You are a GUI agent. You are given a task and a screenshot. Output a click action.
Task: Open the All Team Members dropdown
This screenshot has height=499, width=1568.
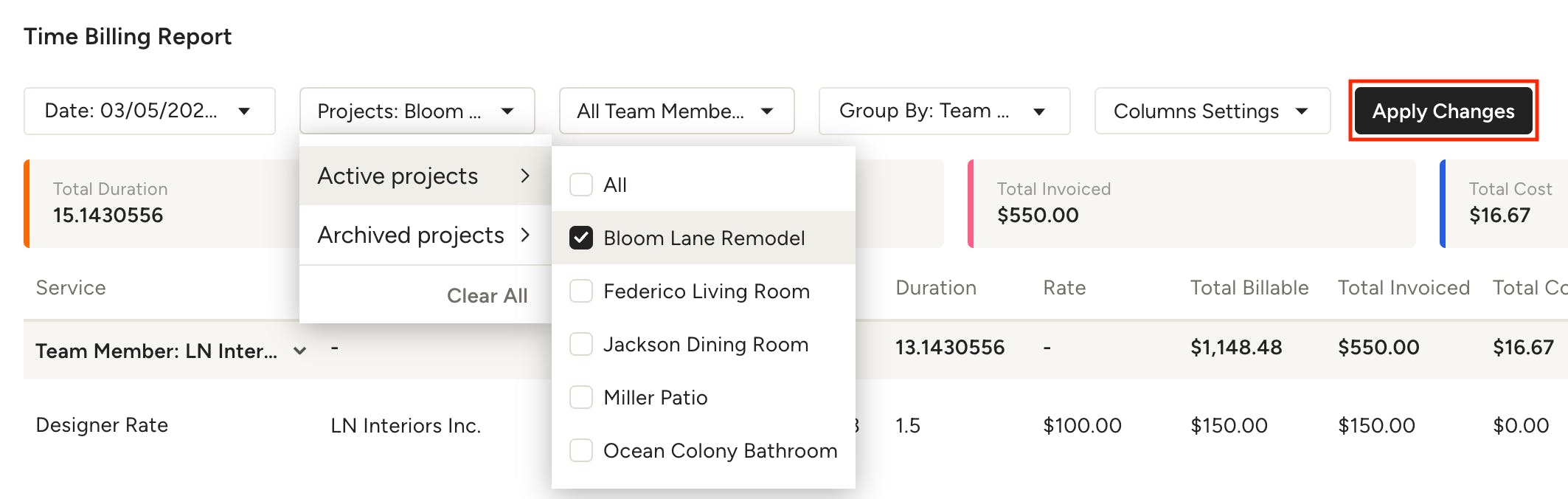[676, 111]
